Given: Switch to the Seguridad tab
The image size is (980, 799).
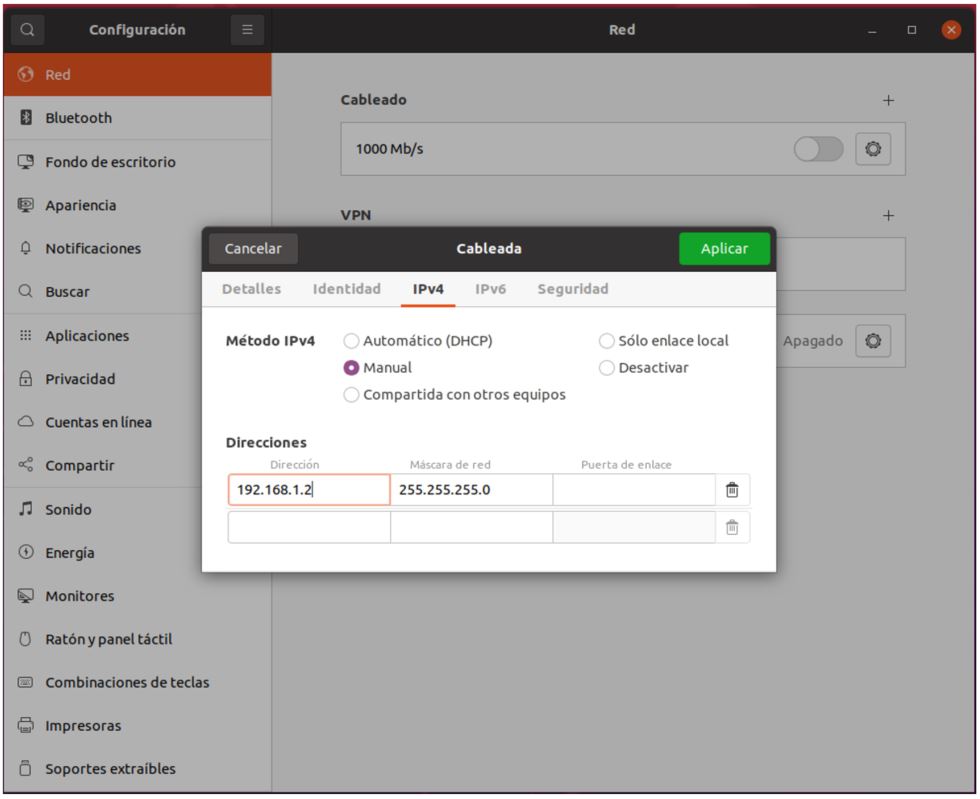Looking at the screenshot, I should tap(573, 289).
